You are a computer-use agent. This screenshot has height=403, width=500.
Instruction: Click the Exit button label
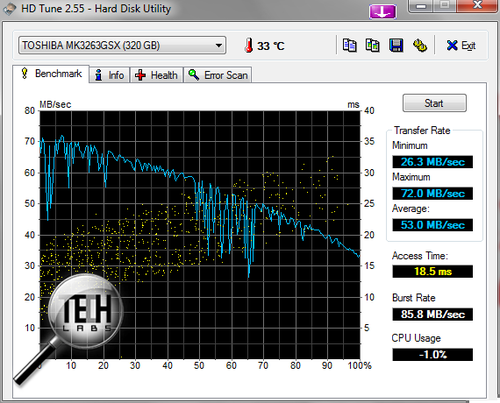point(468,46)
